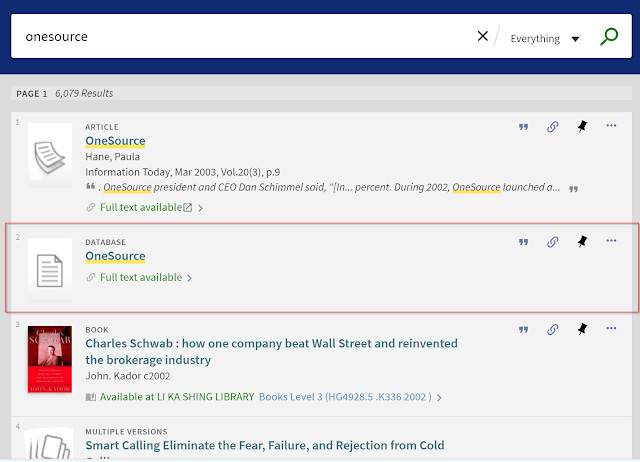
Task: Expand availability chevron for OneSource article
Action: tap(200, 208)
